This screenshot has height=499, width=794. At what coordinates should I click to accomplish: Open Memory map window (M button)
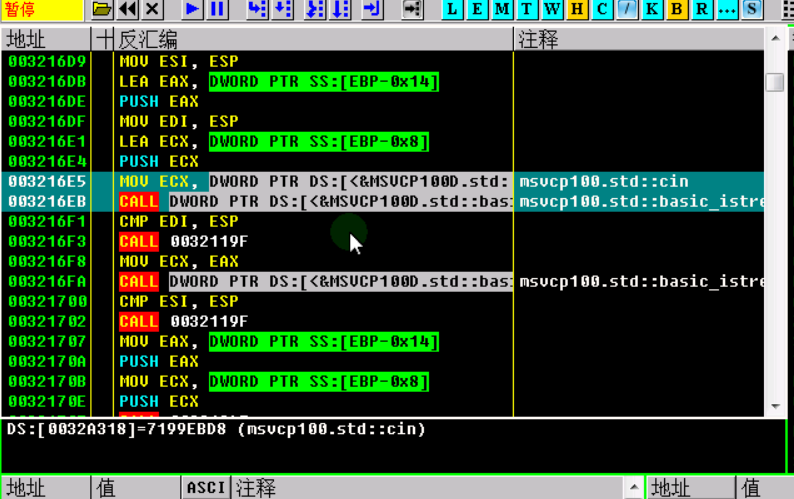(x=502, y=10)
